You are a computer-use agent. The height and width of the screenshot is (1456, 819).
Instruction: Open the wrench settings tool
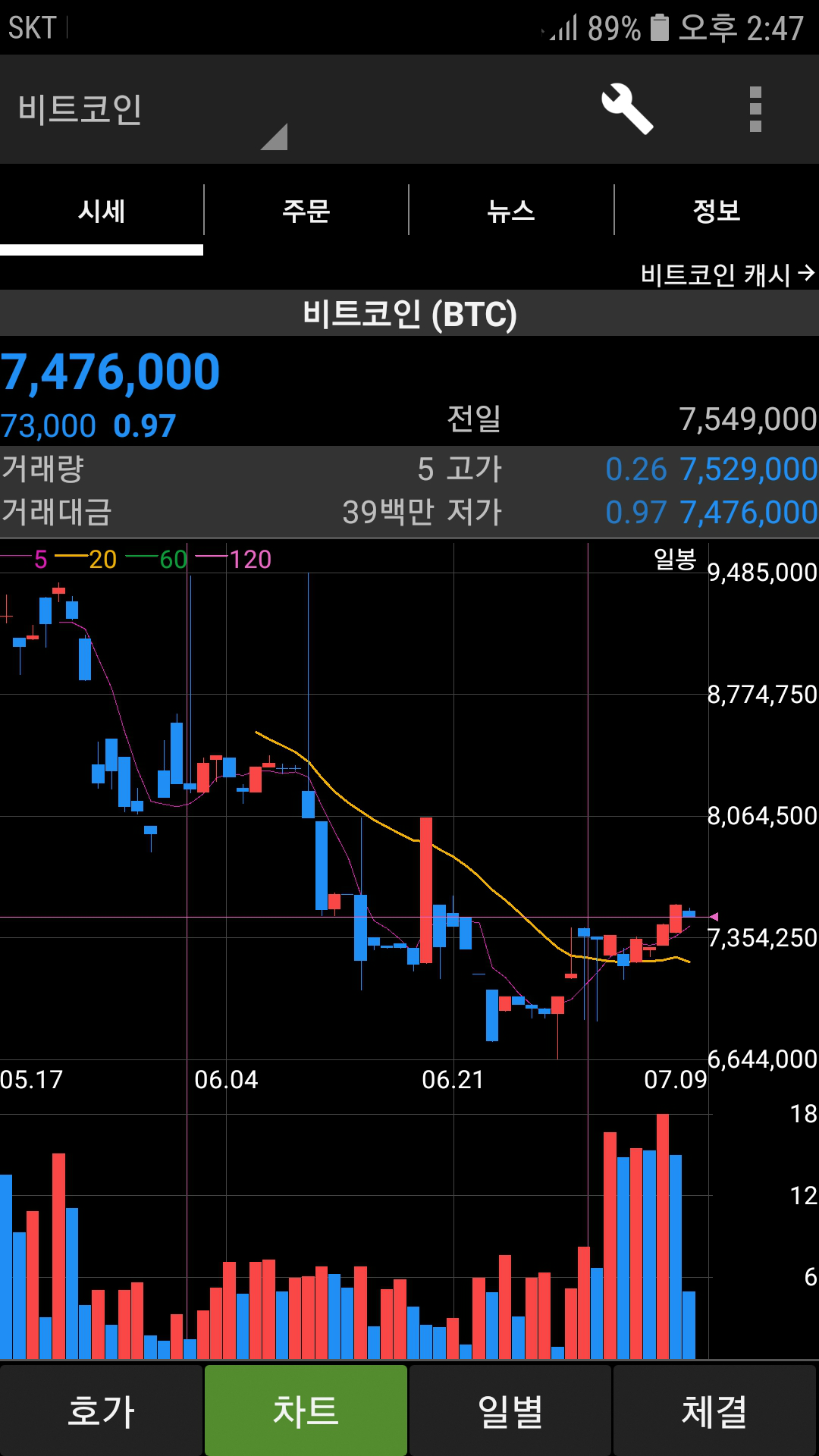coord(626,109)
